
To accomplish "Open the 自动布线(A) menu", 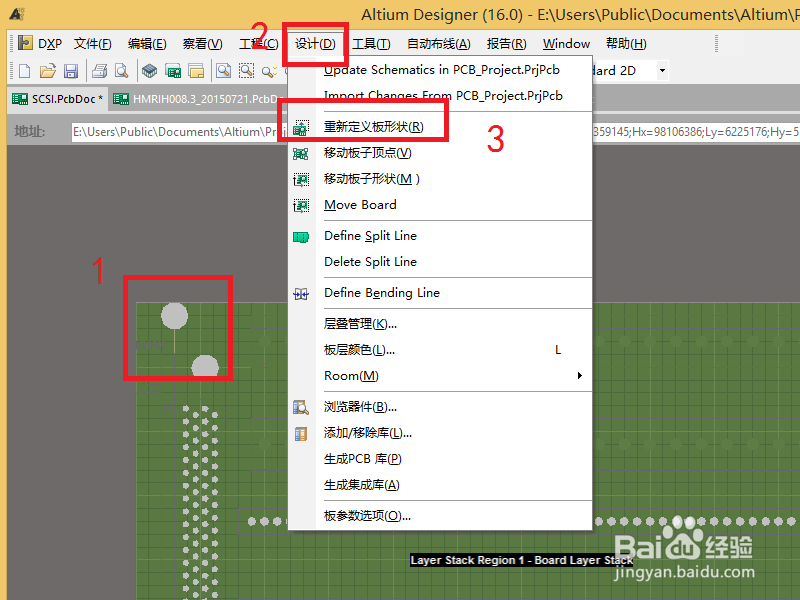I will click(439, 44).
